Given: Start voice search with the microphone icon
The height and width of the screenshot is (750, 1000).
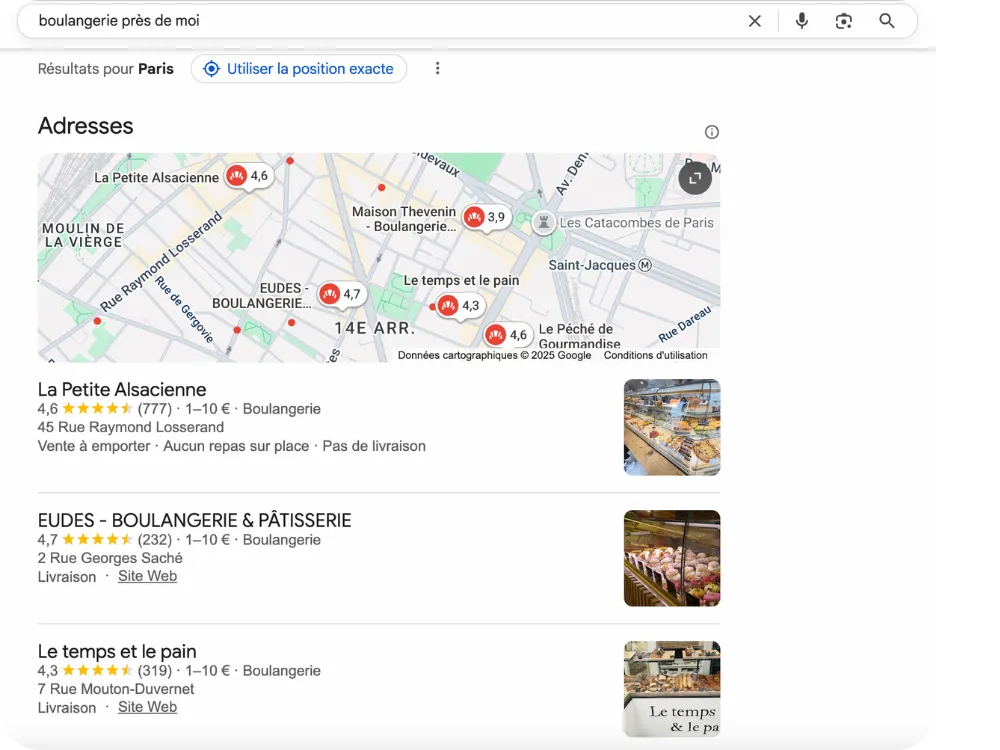Looking at the screenshot, I should 802,21.
